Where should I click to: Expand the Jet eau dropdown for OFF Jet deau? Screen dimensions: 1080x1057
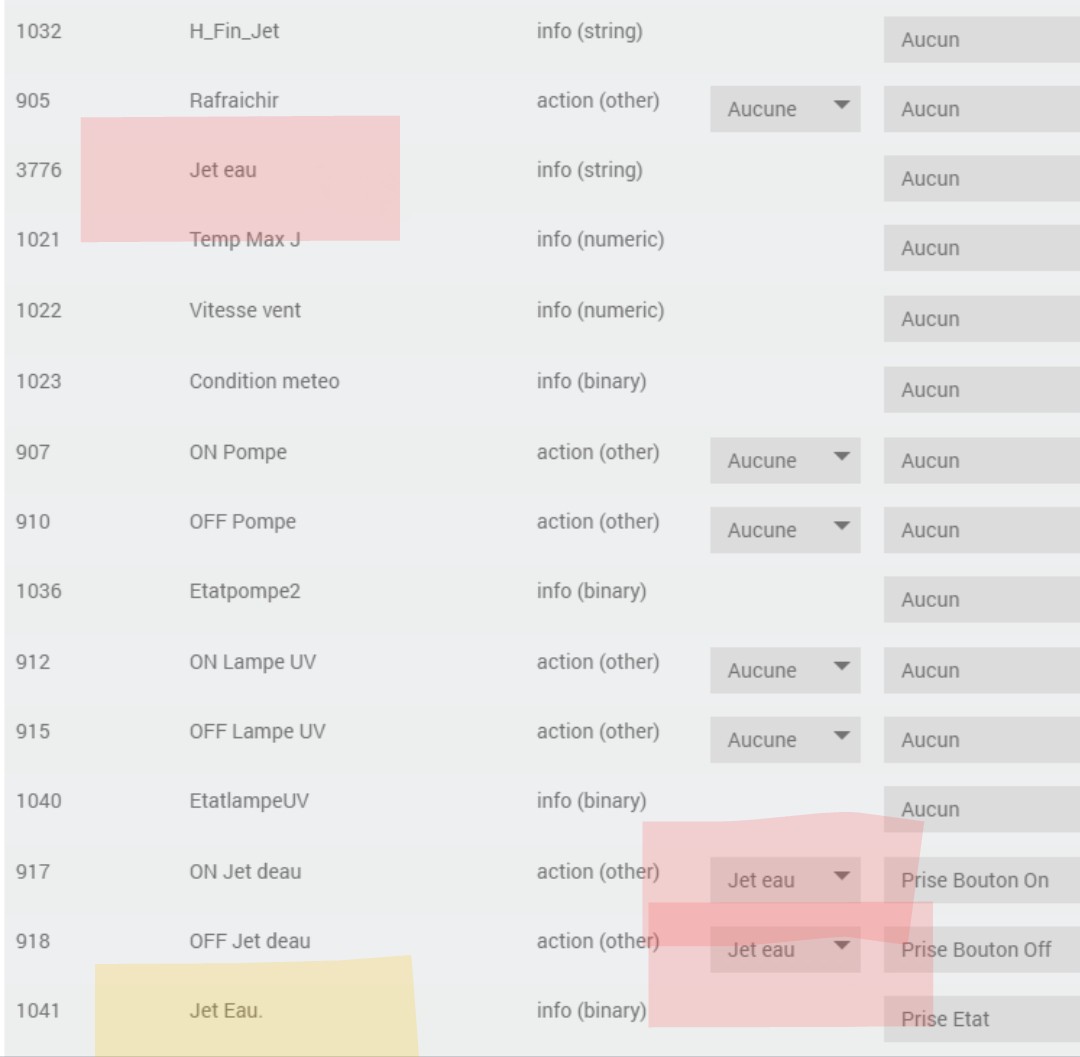785,950
